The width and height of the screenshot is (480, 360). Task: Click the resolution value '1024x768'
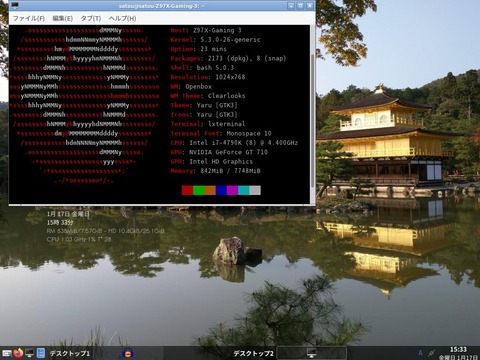click(x=230, y=77)
